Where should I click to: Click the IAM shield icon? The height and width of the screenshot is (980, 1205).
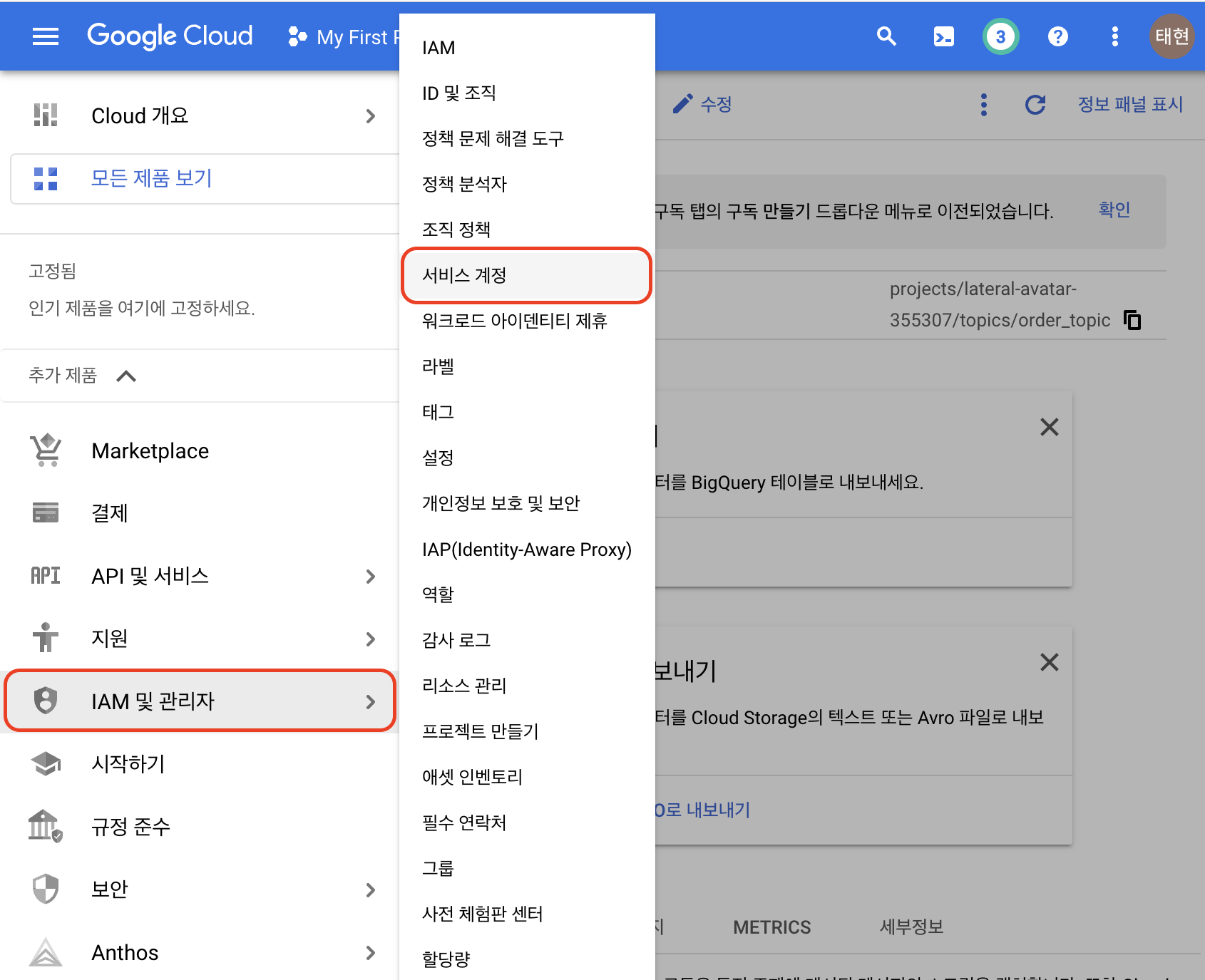pyautogui.click(x=46, y=701)
